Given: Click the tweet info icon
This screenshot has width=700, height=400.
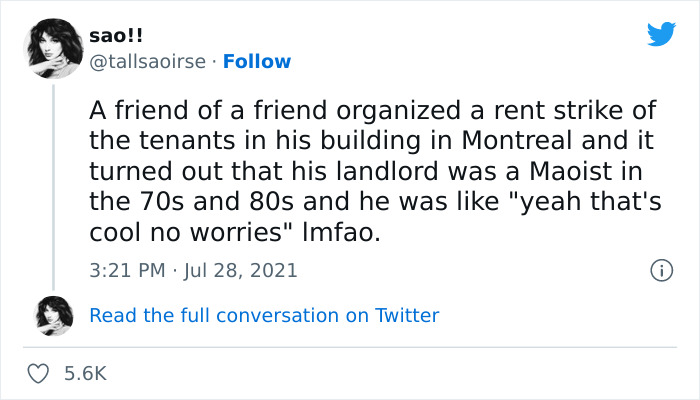Looking at the screenshot, I should (660, 270).
